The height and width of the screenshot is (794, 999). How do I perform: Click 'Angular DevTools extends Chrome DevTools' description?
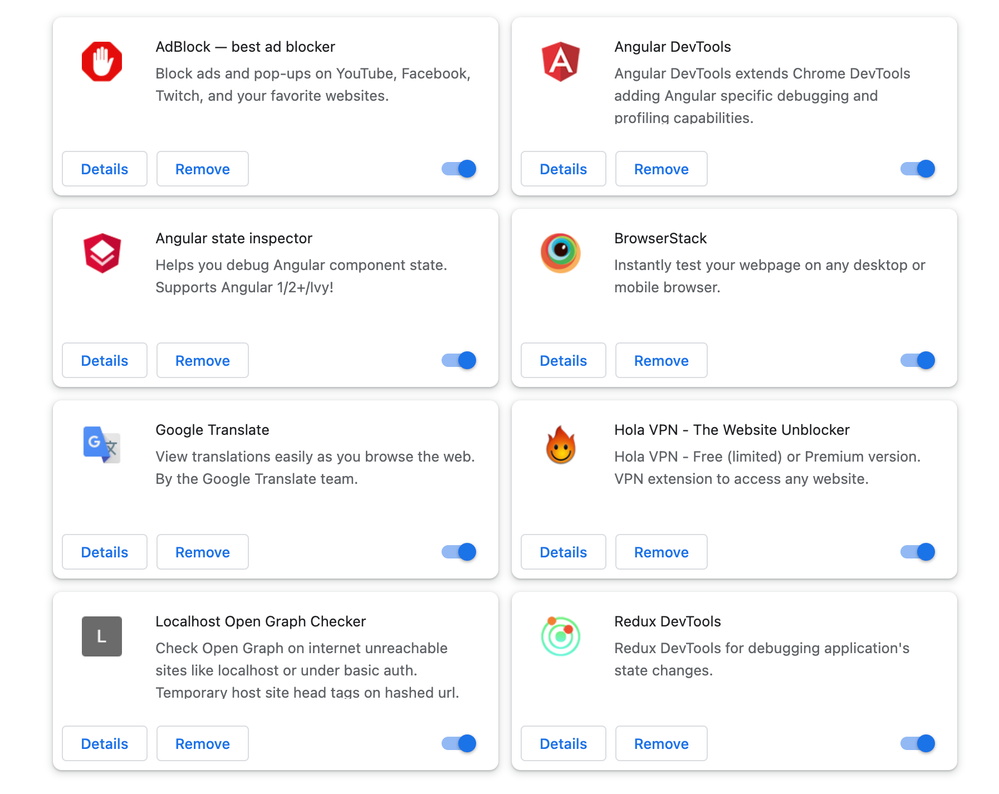point(762,96)
